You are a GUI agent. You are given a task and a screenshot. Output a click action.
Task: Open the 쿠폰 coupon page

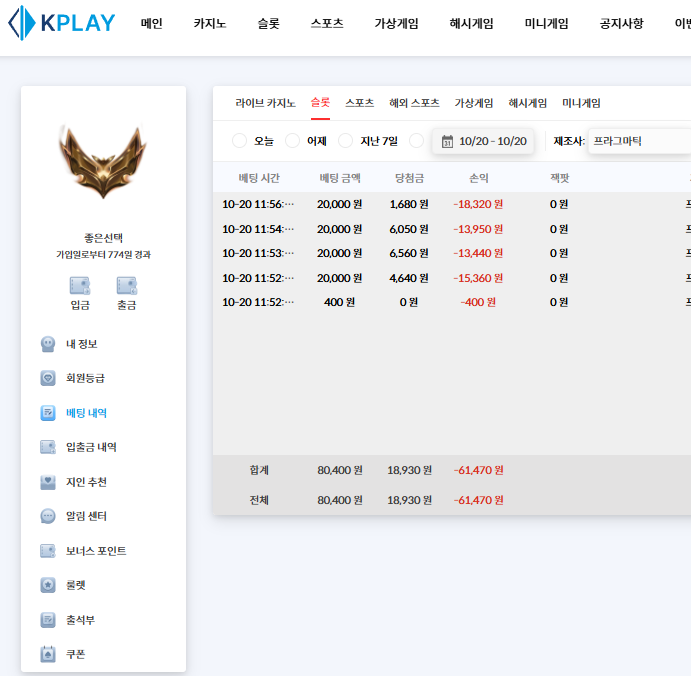[x=77, y=654]
